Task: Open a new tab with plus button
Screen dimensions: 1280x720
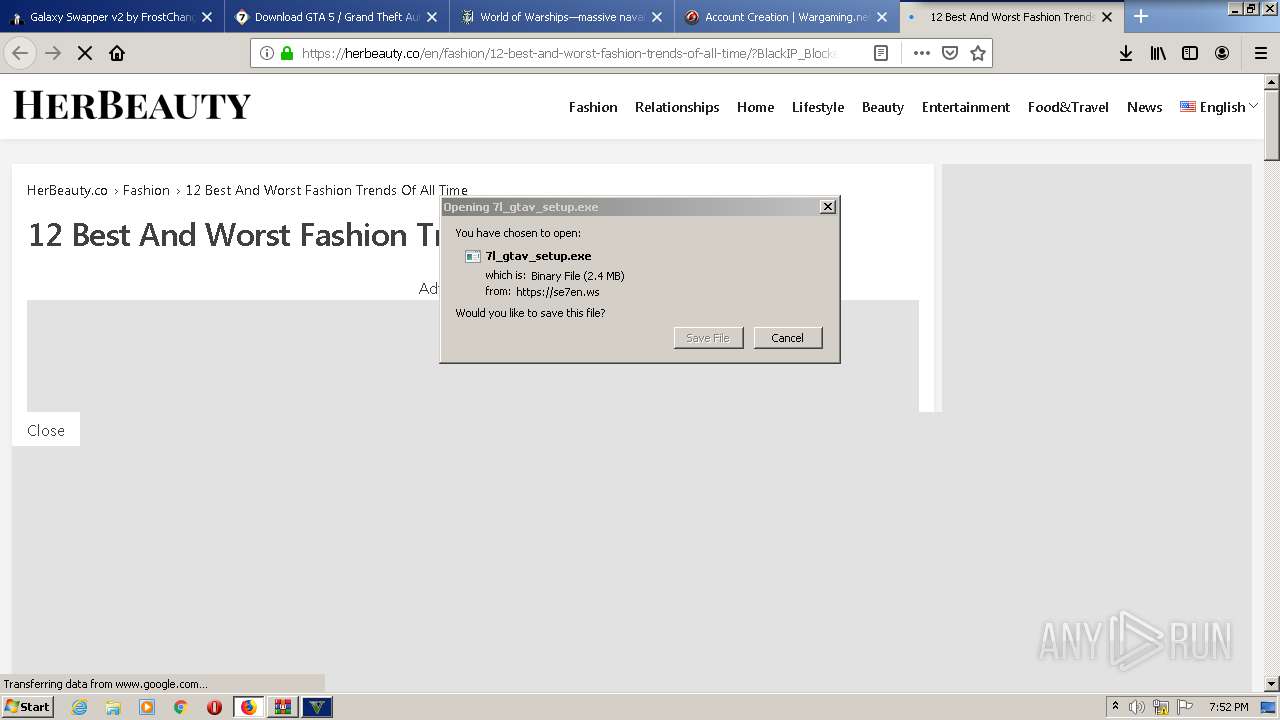Action: click(1141, 16)
